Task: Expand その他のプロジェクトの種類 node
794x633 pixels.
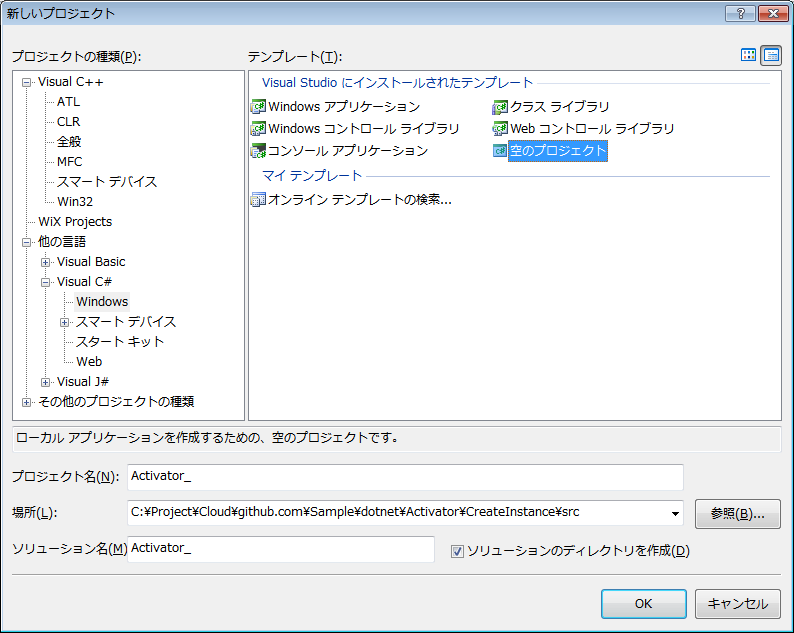Action: tap(26, 403)
